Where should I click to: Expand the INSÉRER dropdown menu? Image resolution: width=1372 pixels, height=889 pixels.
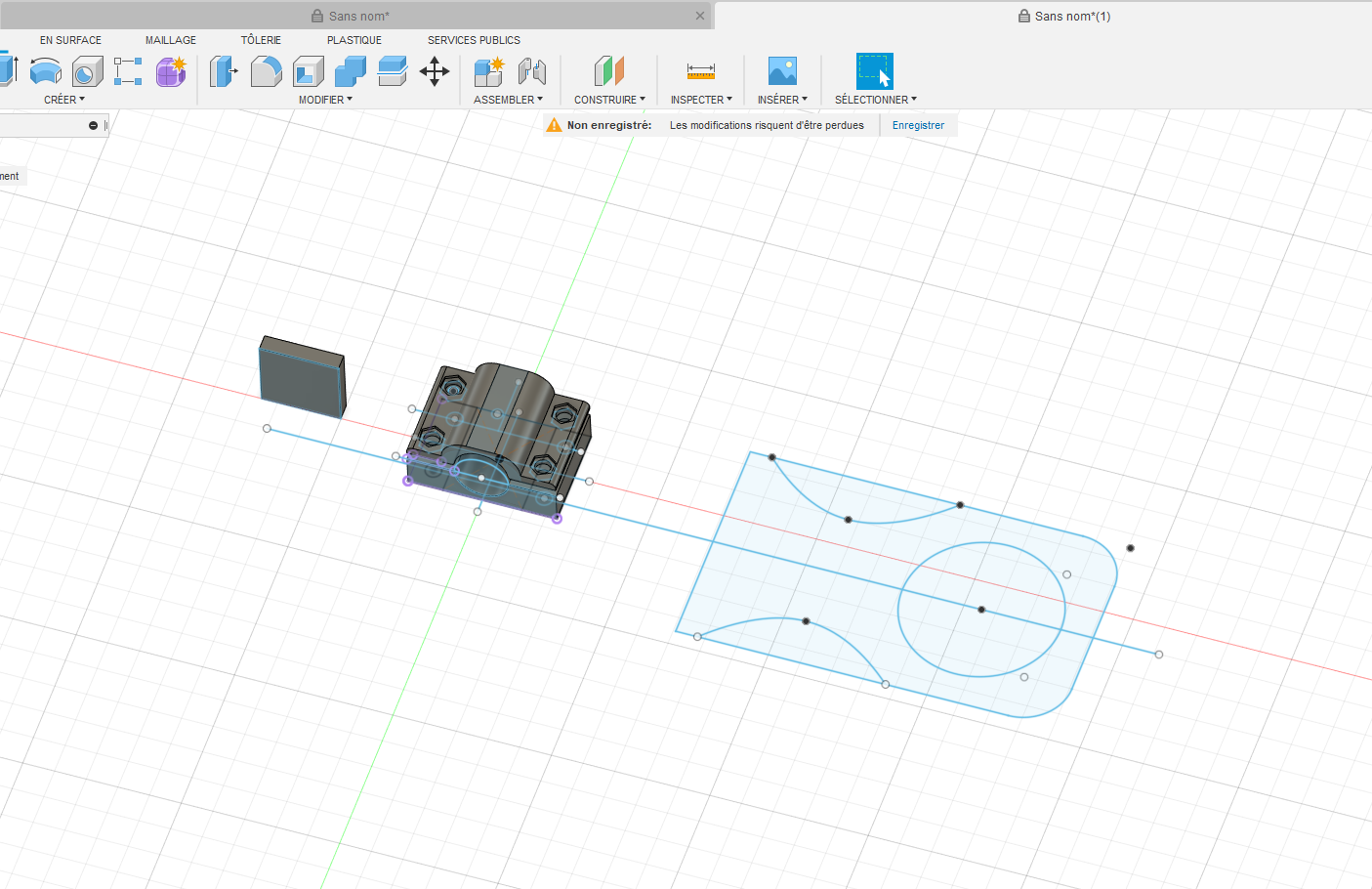coord(782,100)
